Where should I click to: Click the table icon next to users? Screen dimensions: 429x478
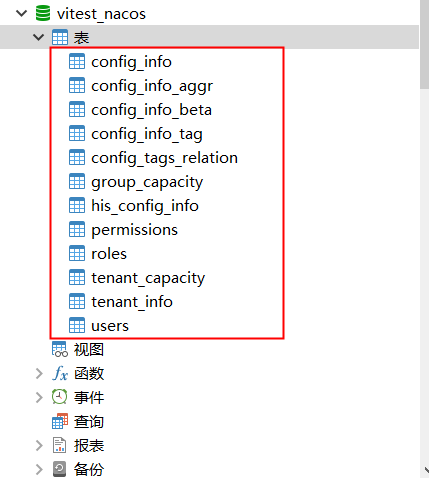click(x=77, y=325)
